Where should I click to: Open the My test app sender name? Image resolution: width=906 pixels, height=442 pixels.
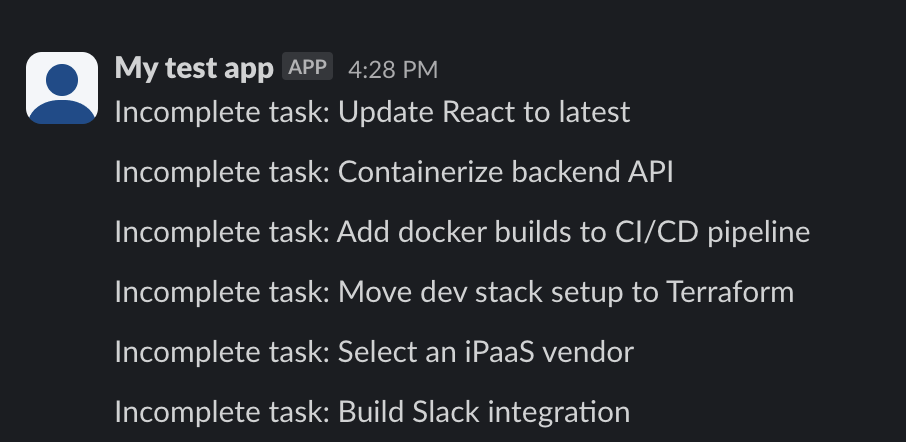coord(194,68)
